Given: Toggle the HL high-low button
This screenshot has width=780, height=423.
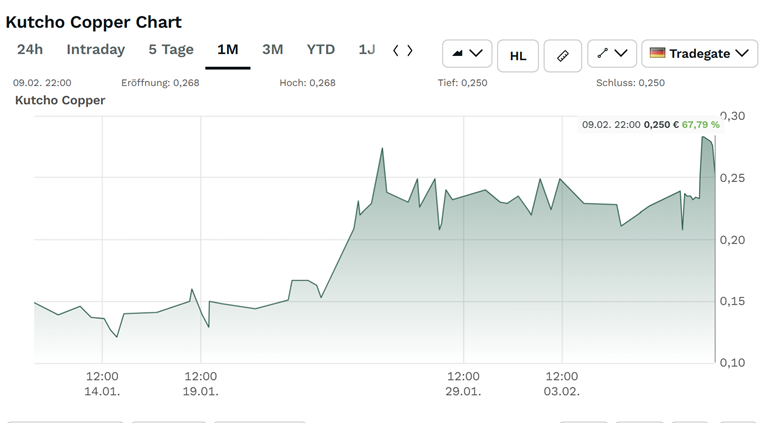Looking at the screenshot, I should (x=517, y=55).
